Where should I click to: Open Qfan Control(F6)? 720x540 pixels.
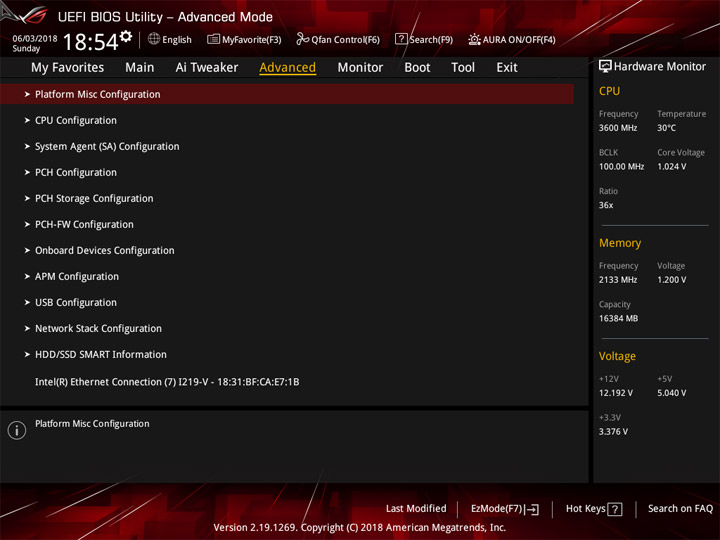(x=338, y=39)
